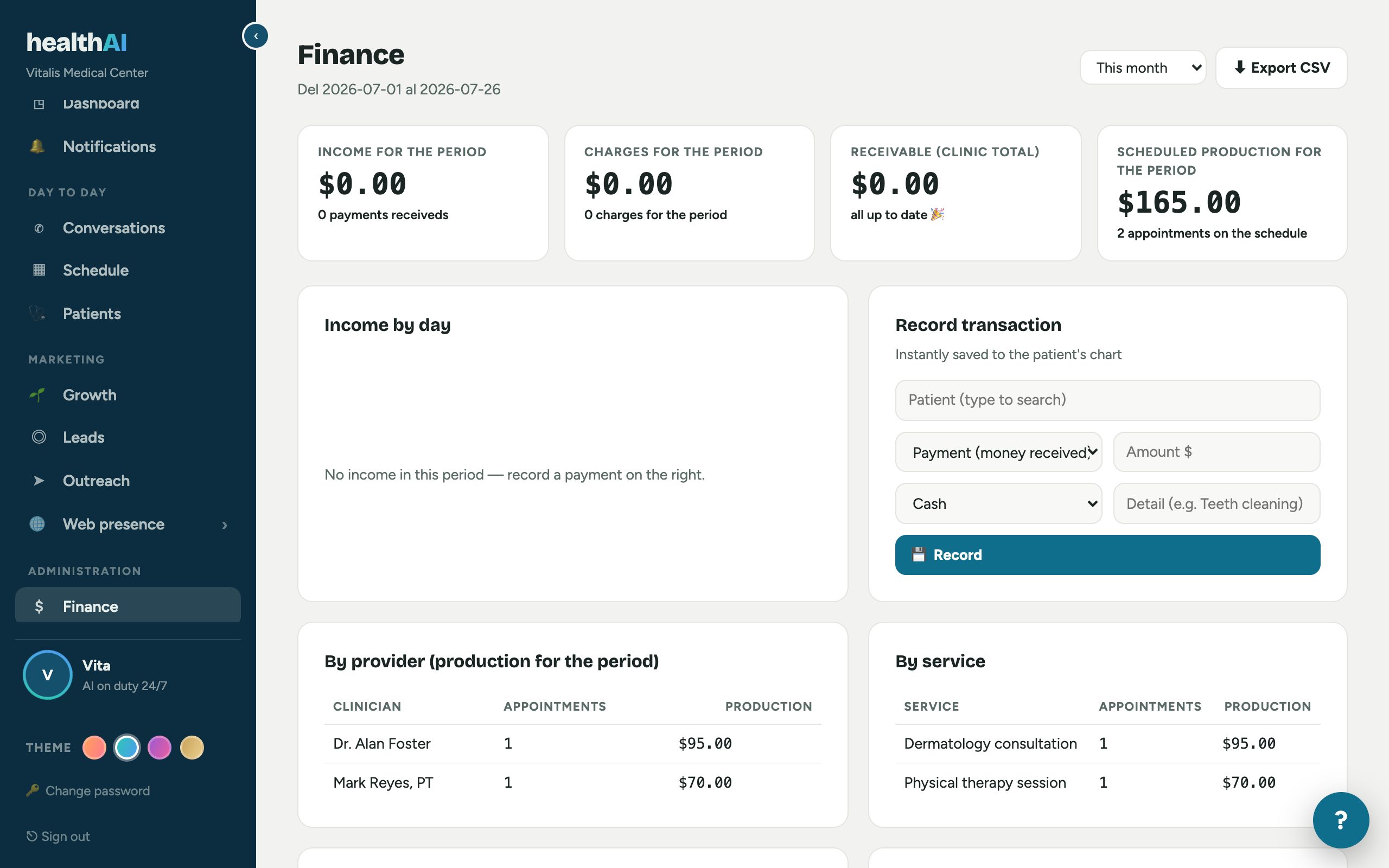Image resolution: width=1389 pixels, height=868 pixels.
Task: Select Finance in Administration
Action: pos(128,605)
